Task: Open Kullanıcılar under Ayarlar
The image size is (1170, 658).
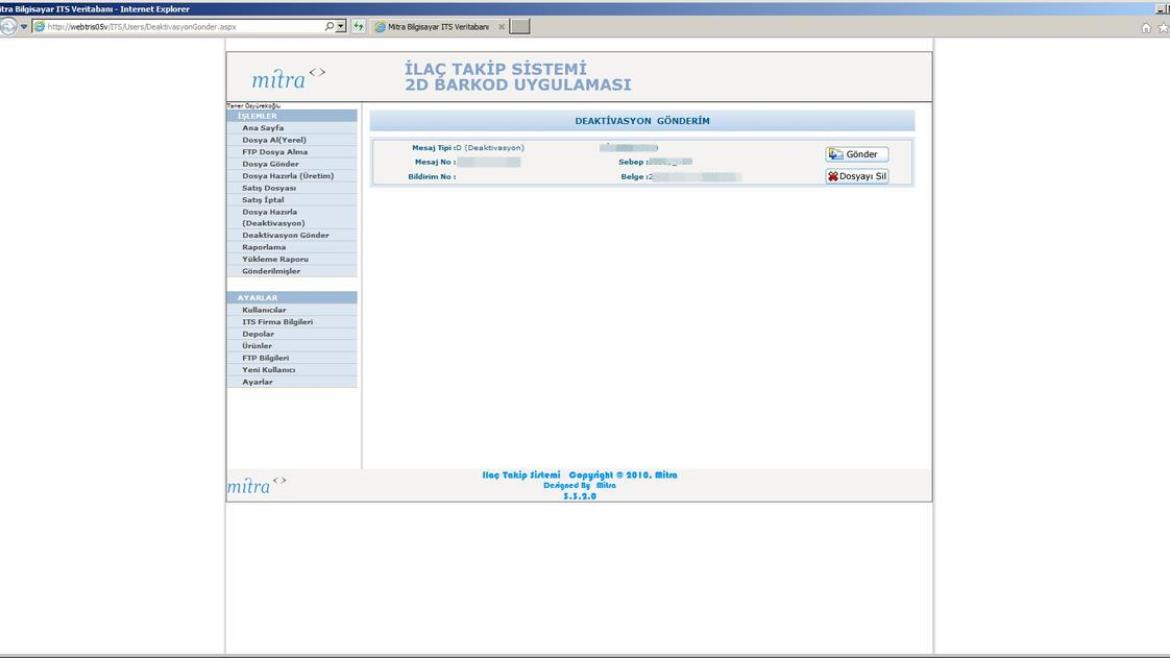Action: click(263, 310)
